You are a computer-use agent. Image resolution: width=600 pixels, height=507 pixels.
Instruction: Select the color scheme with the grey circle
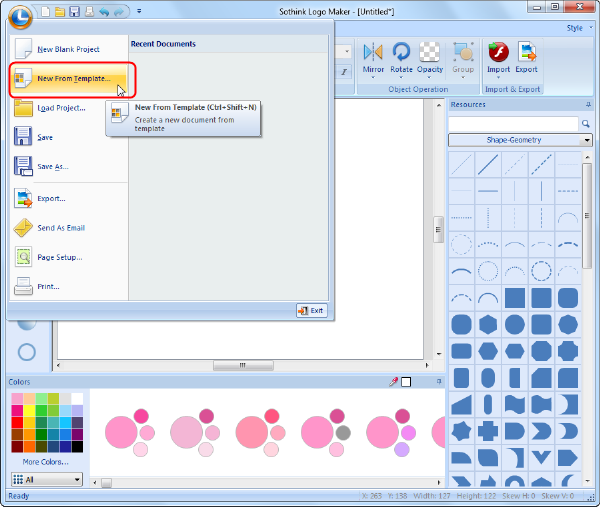pyautogui.click(x=326, y=433)
